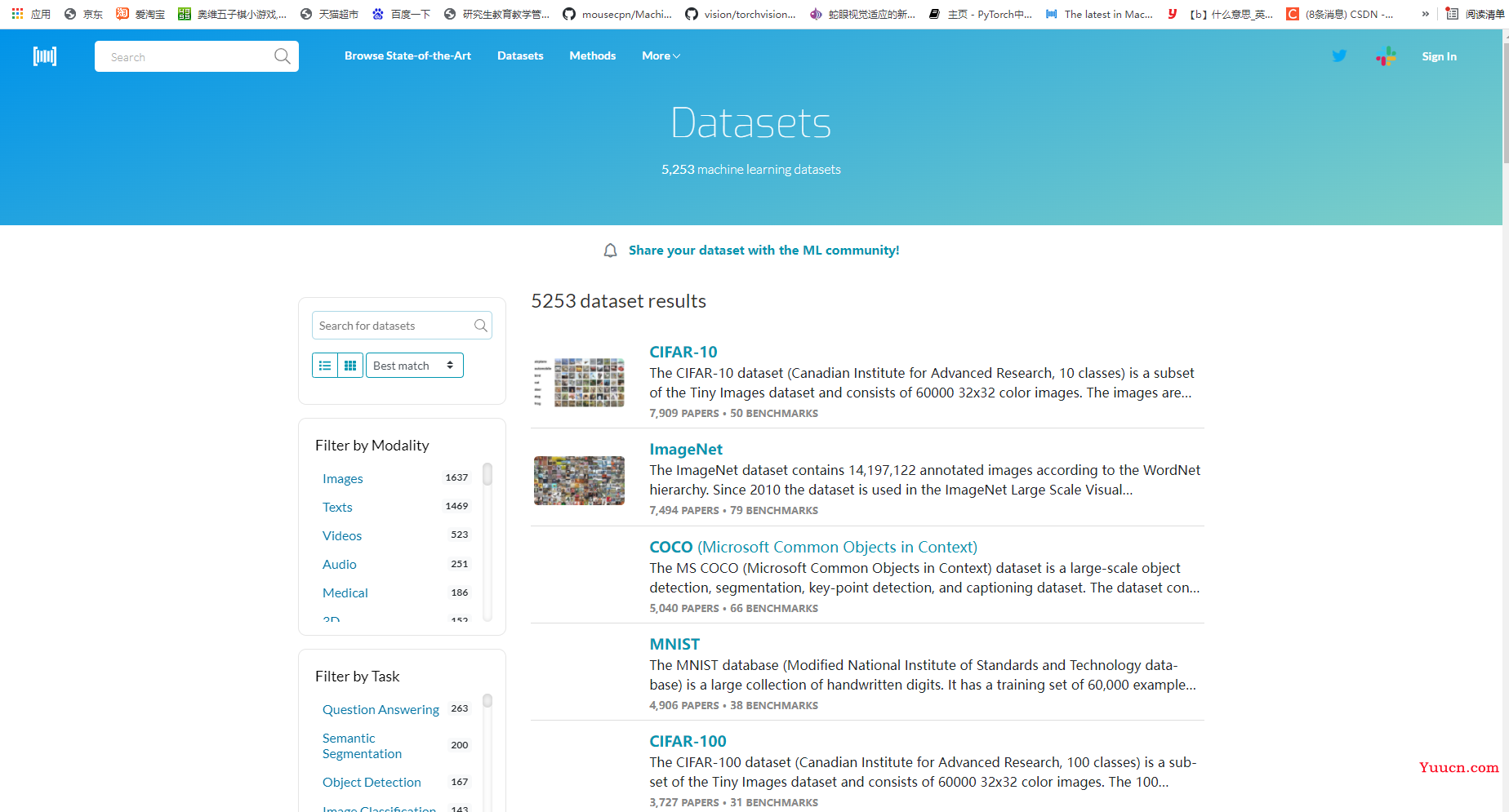This screenshot has width=1509, height=812.
Task: Click the top search magnifier icon
Action: [x=282, y=56]
